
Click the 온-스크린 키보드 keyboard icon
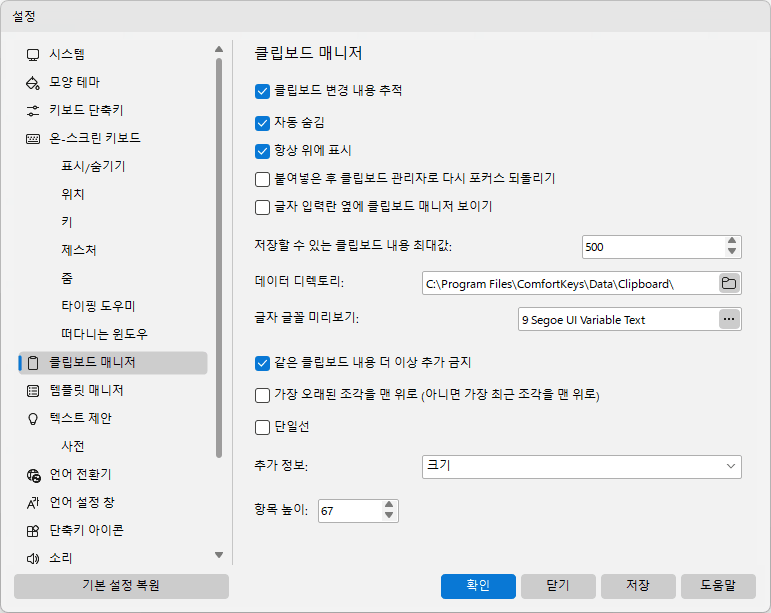pyautogui.click(x=33, y=139)
